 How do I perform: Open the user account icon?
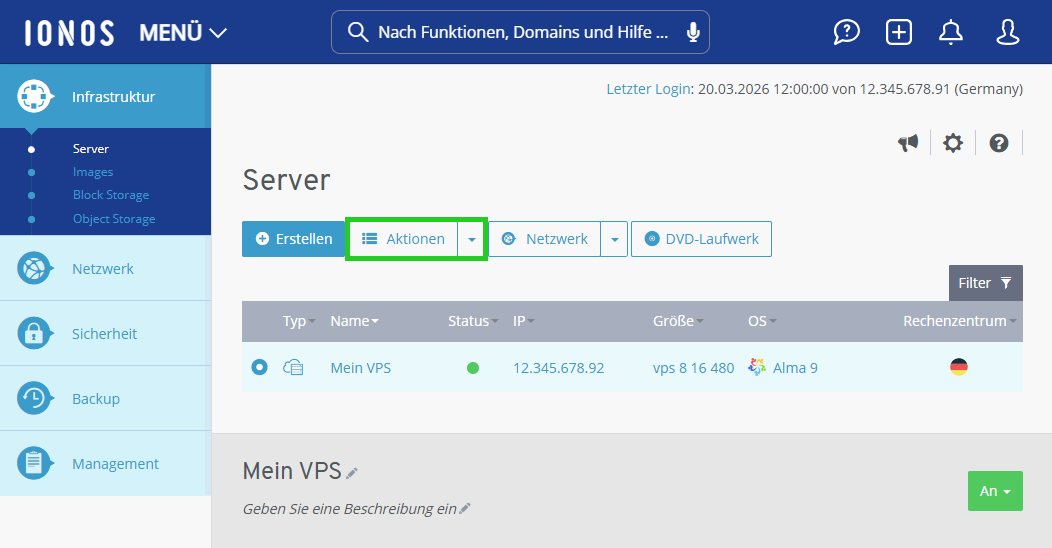coord(1007,32)
